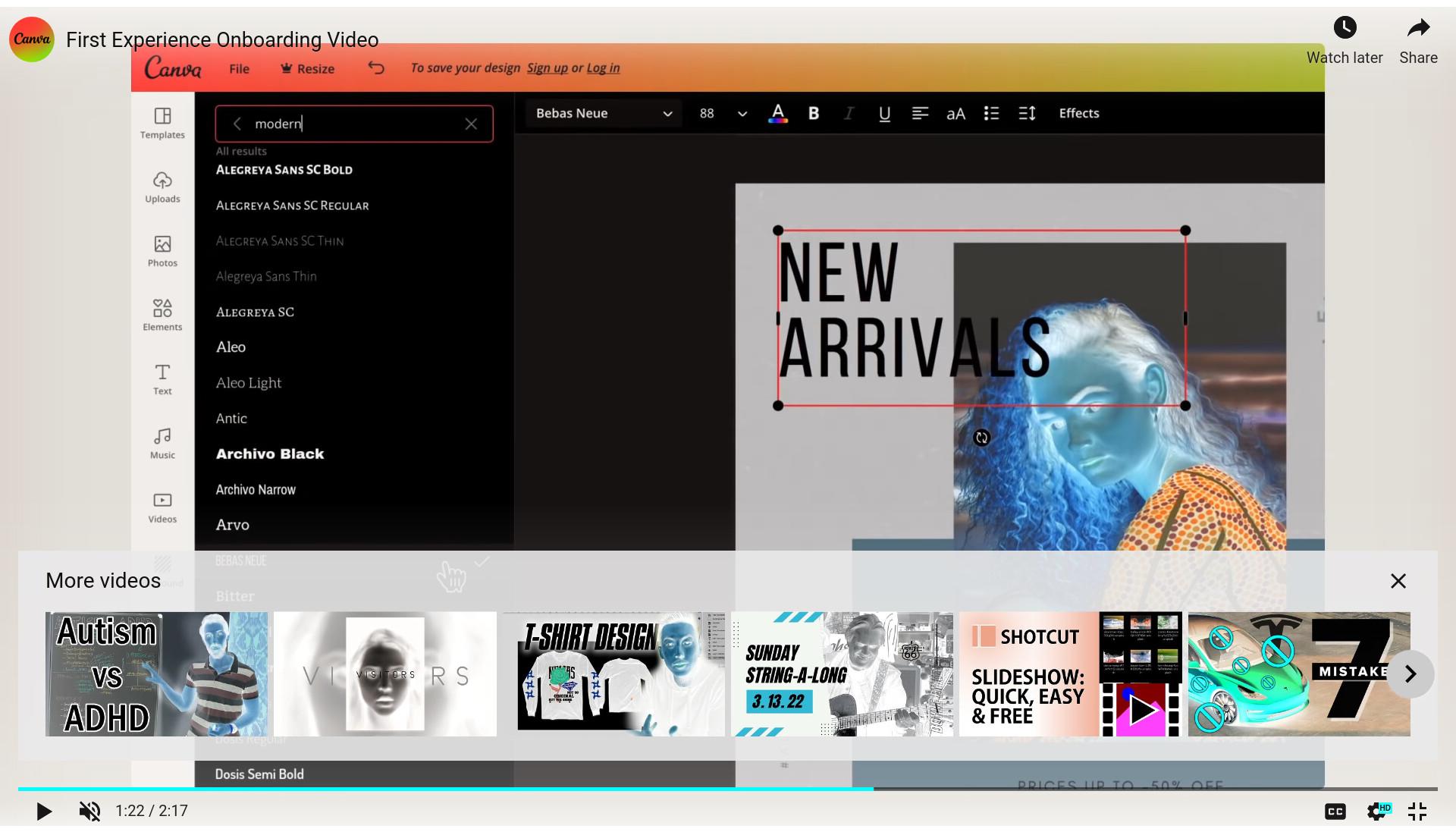Viewport: 1456px width, 832px height.
Task: Open the text color picker
Action: pyautogui.click(x=777, y=113)
